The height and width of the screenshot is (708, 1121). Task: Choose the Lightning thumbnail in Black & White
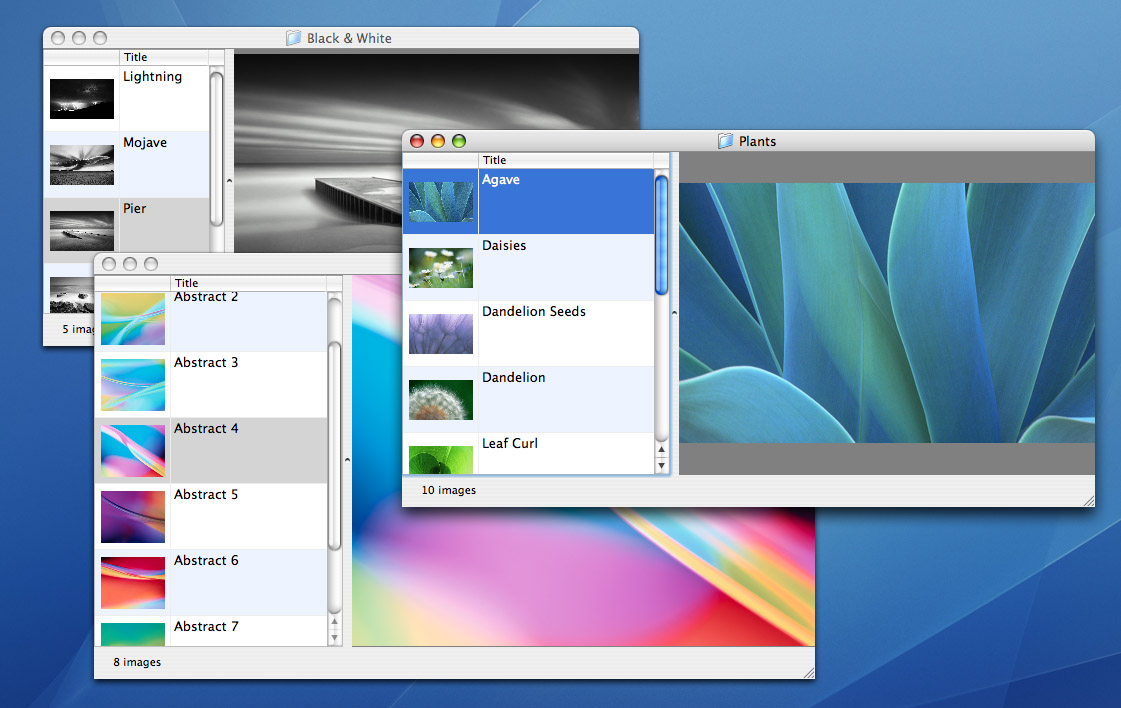click(82, 99)
